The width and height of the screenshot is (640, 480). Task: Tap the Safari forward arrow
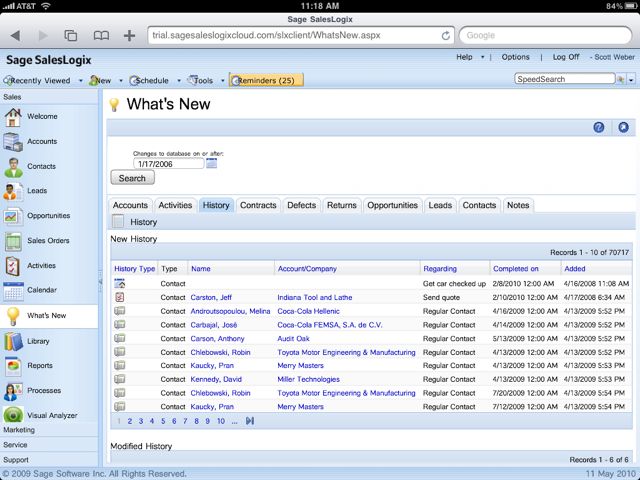43,36
